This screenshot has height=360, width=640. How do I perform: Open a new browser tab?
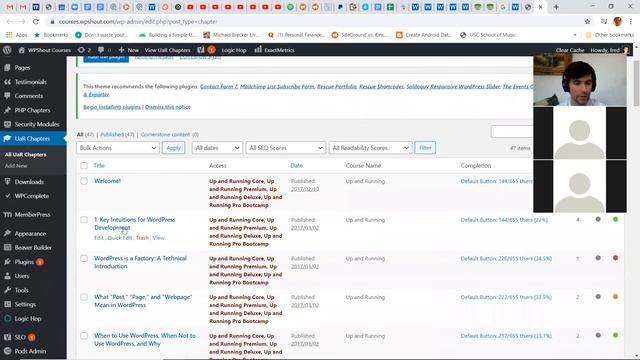(556, 7)
